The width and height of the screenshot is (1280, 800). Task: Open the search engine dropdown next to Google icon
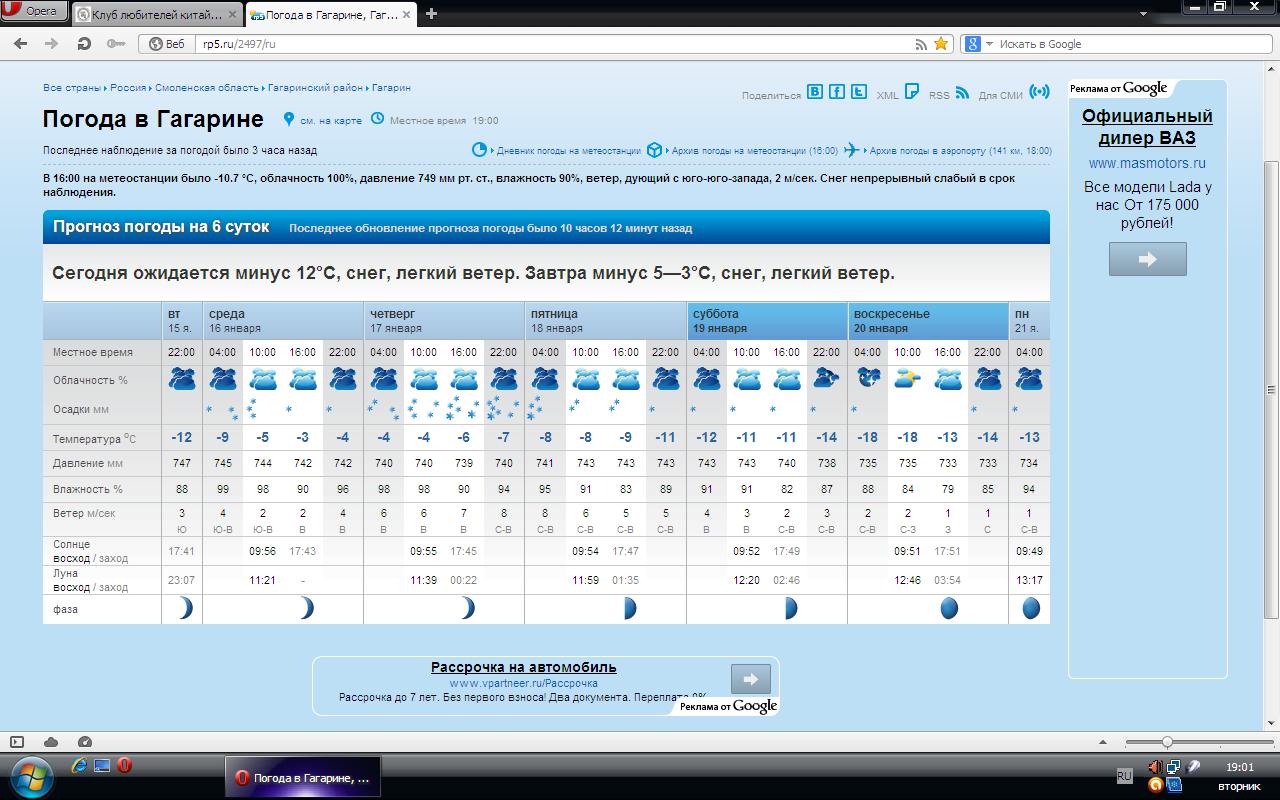tap(990, 44)
